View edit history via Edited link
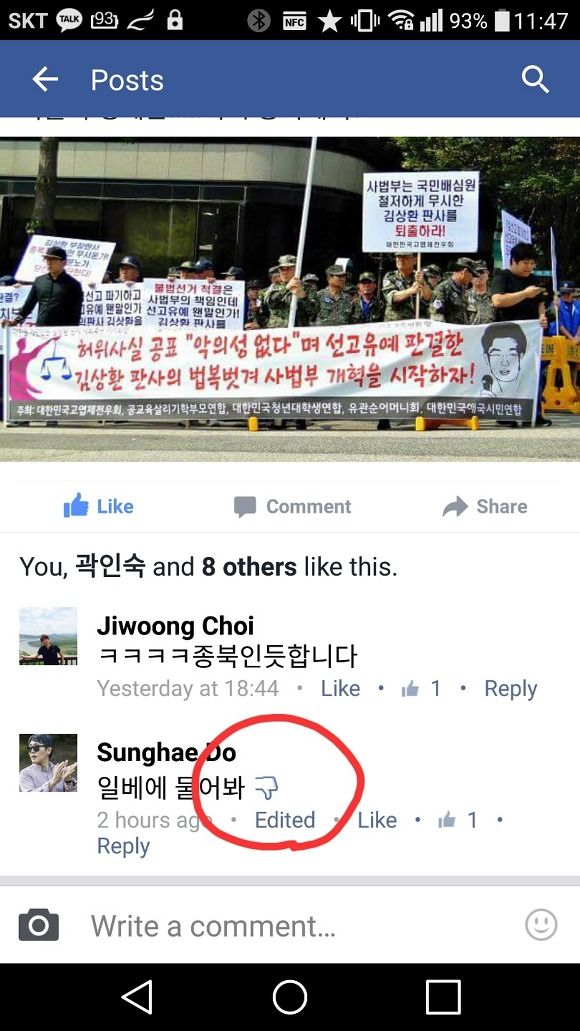This screenshot has height=1031, width=580. [x=285, y=820]
